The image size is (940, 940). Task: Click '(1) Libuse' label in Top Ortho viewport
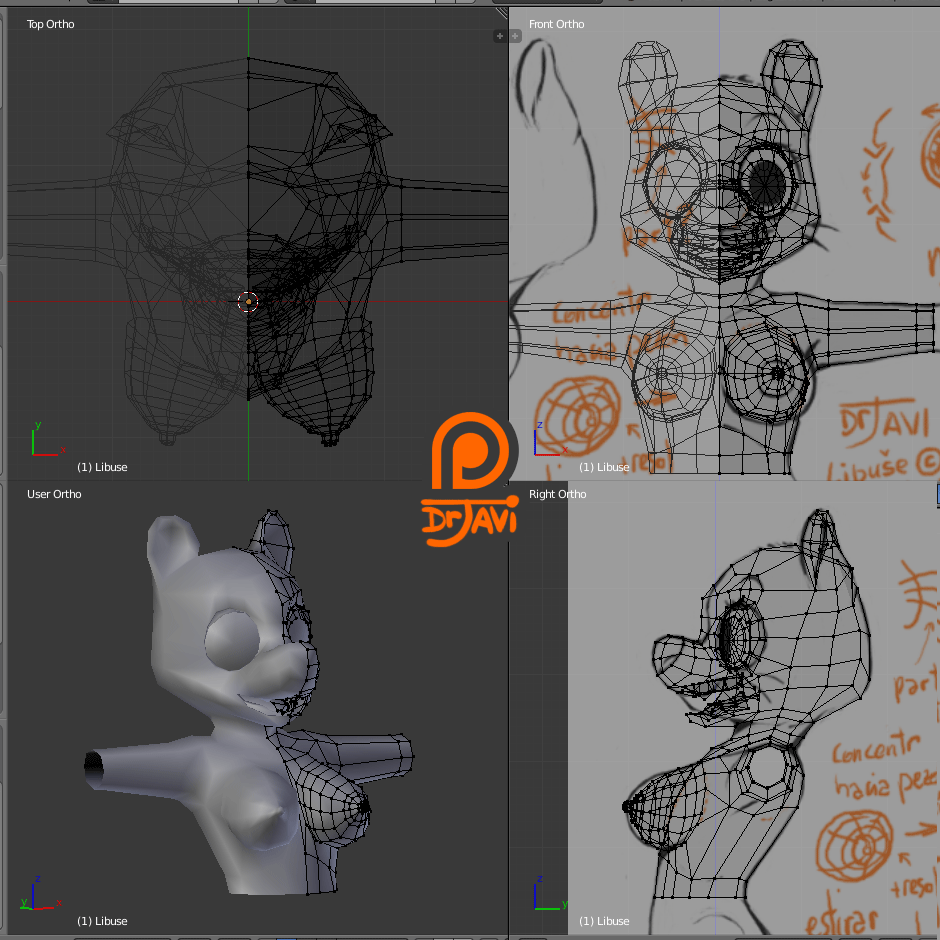point(102,467)
